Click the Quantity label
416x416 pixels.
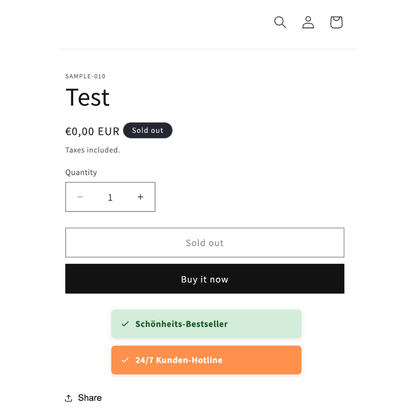[81, 172]
